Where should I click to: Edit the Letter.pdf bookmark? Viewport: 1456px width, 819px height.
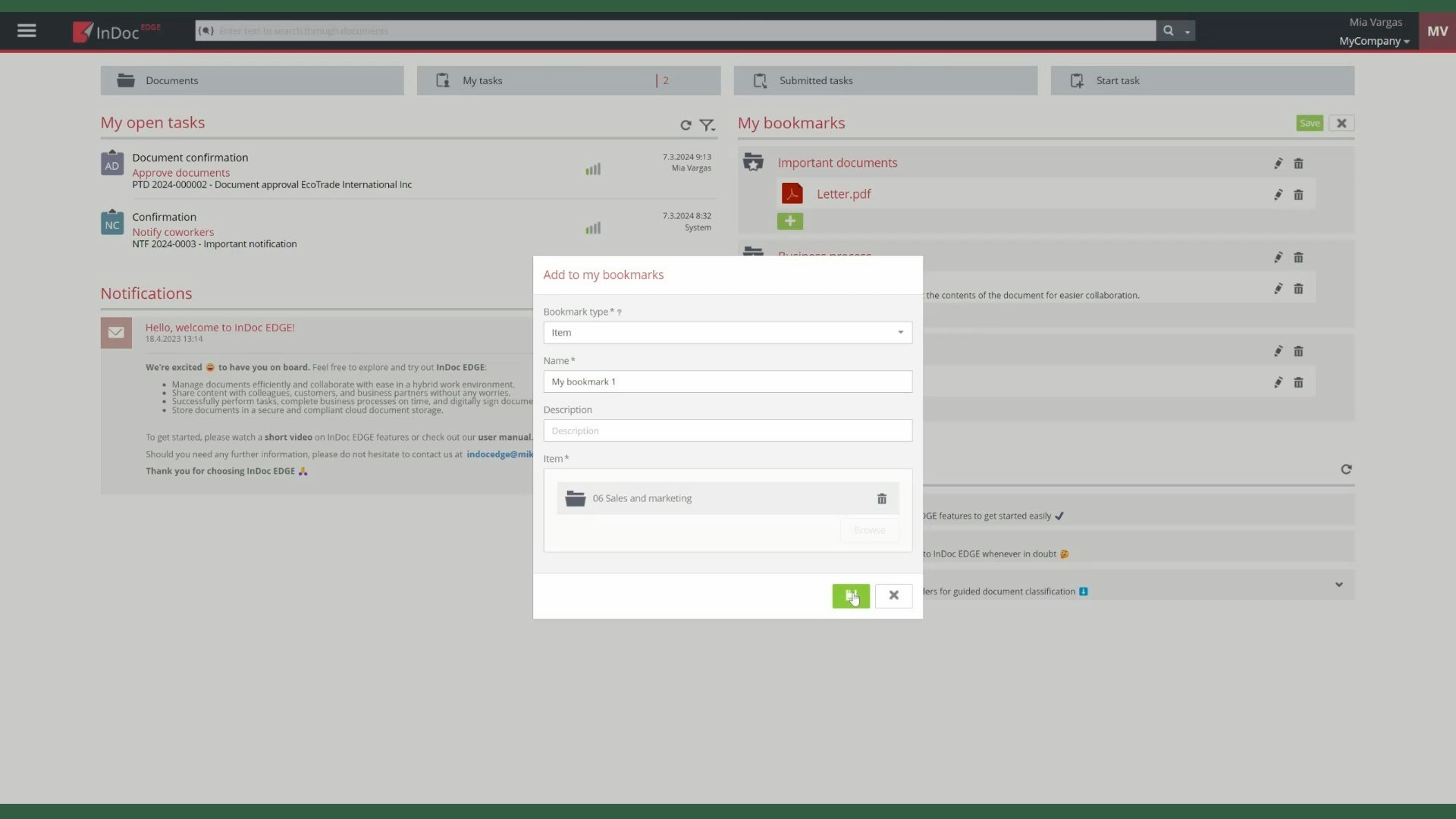(x=1278, y=195)
